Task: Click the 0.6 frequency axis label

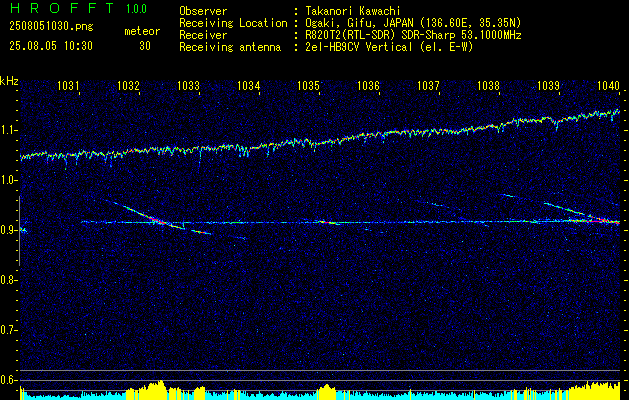Action: [x=6, y=380]
